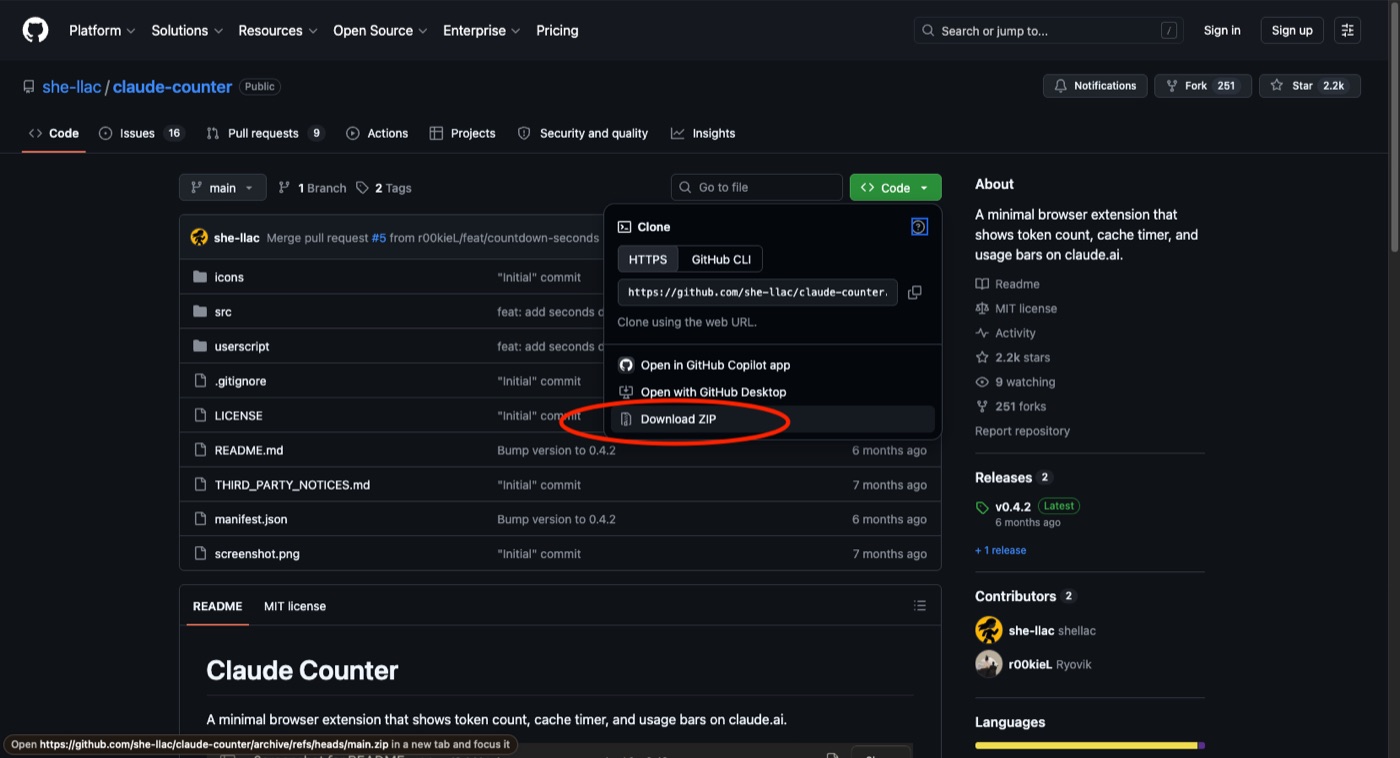Image resolution: width=1400 pixels, height=758 pixels.
Task: Open pull request #5 link
Action: 379,238
